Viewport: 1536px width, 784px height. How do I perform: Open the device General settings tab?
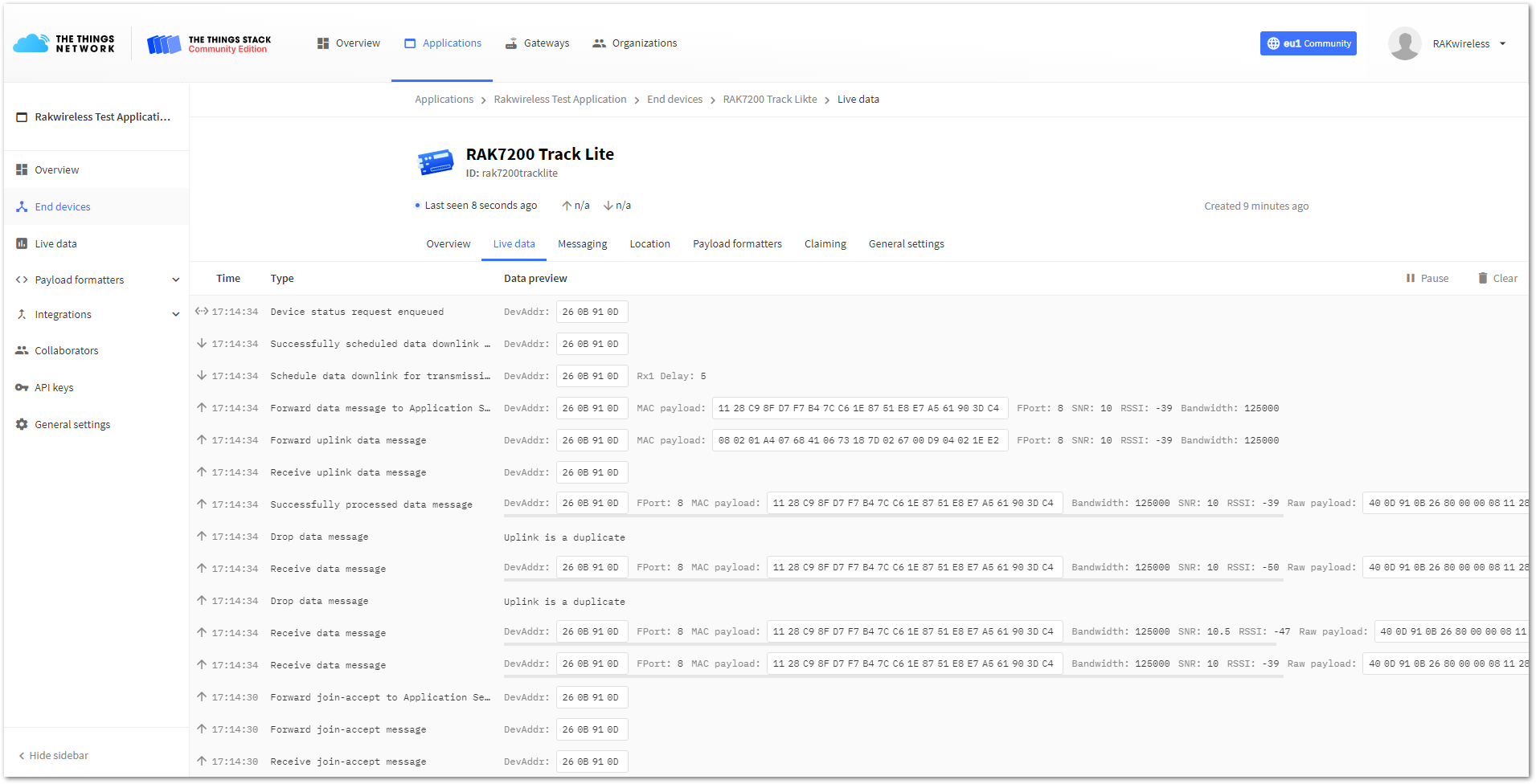click(907, 244)
